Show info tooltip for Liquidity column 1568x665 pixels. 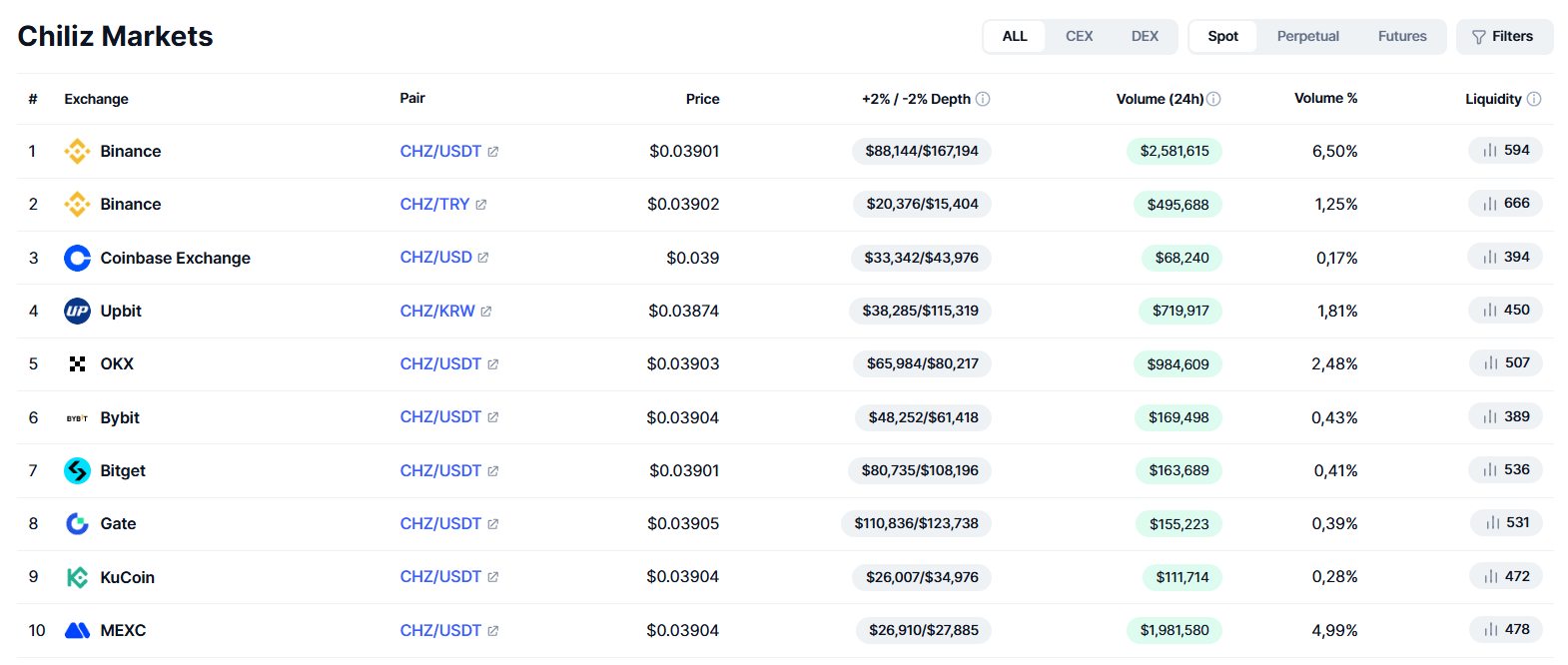click(1534, 99)
